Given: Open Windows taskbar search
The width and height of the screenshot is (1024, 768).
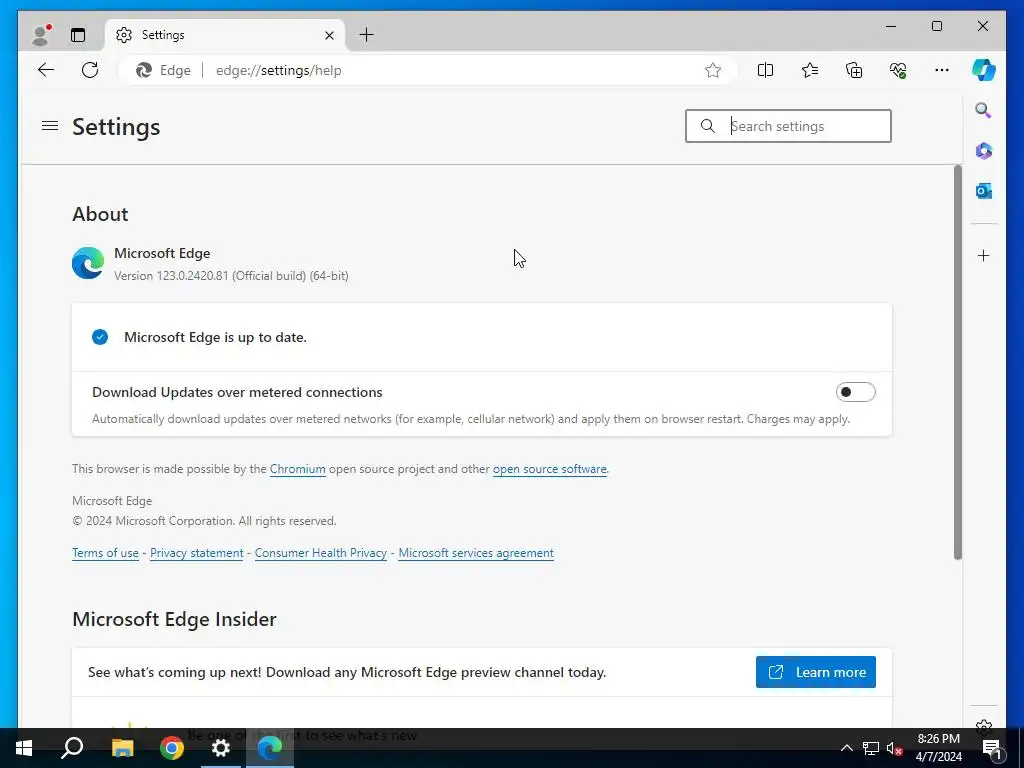Looking at the screenshot, I should coord(72,748).
